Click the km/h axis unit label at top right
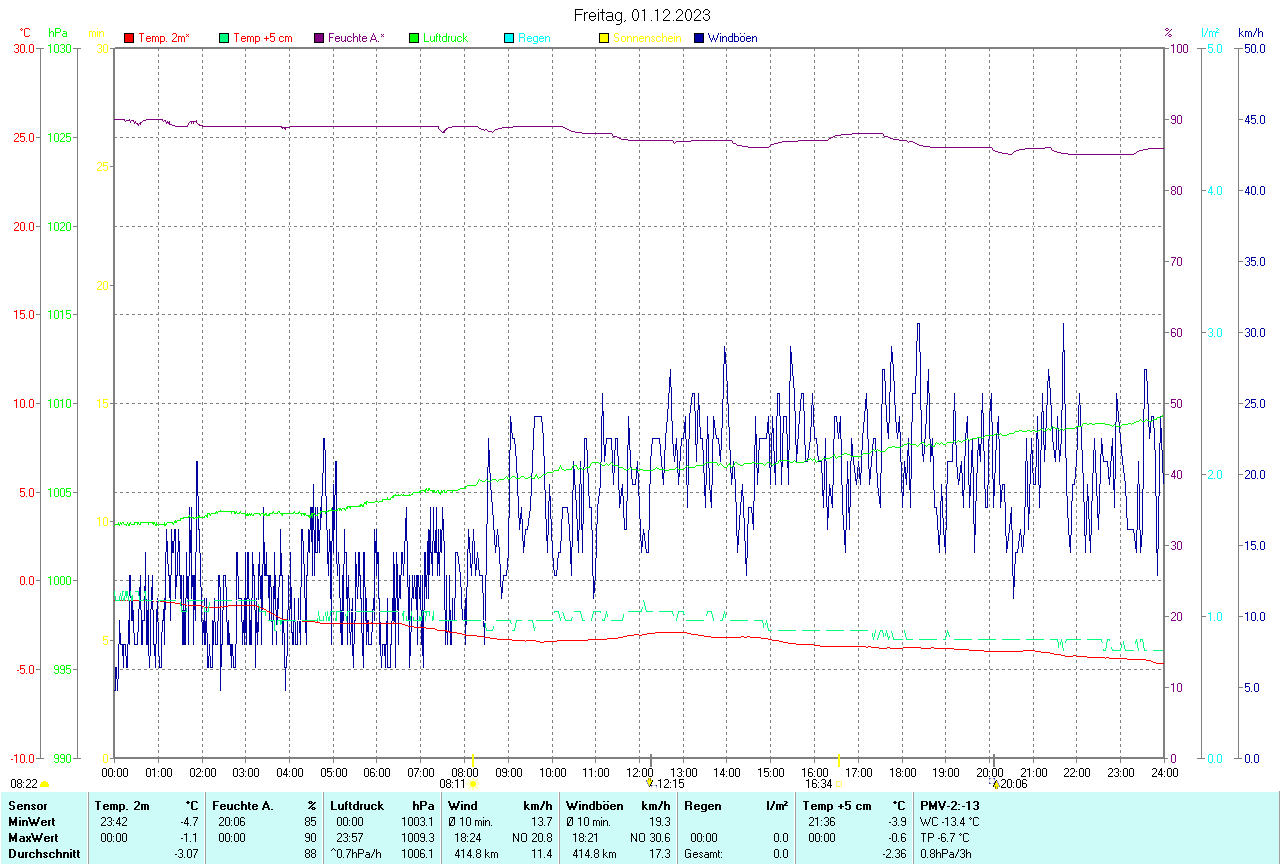 pos(1251,33)
